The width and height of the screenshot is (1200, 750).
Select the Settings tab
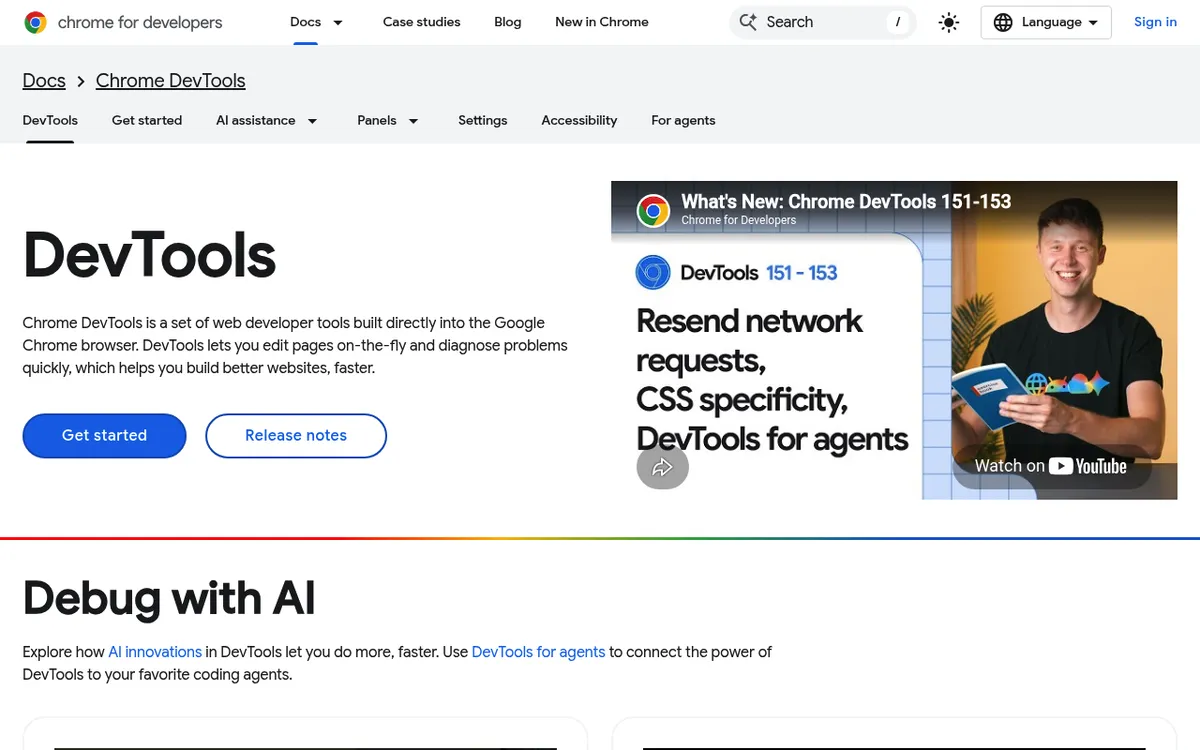tap(483, 120)
